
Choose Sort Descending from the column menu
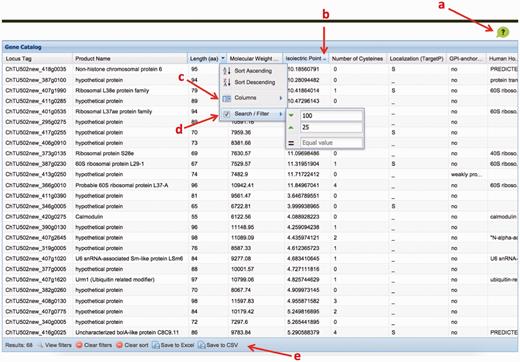pyautogui.click(x=254, y=82)
